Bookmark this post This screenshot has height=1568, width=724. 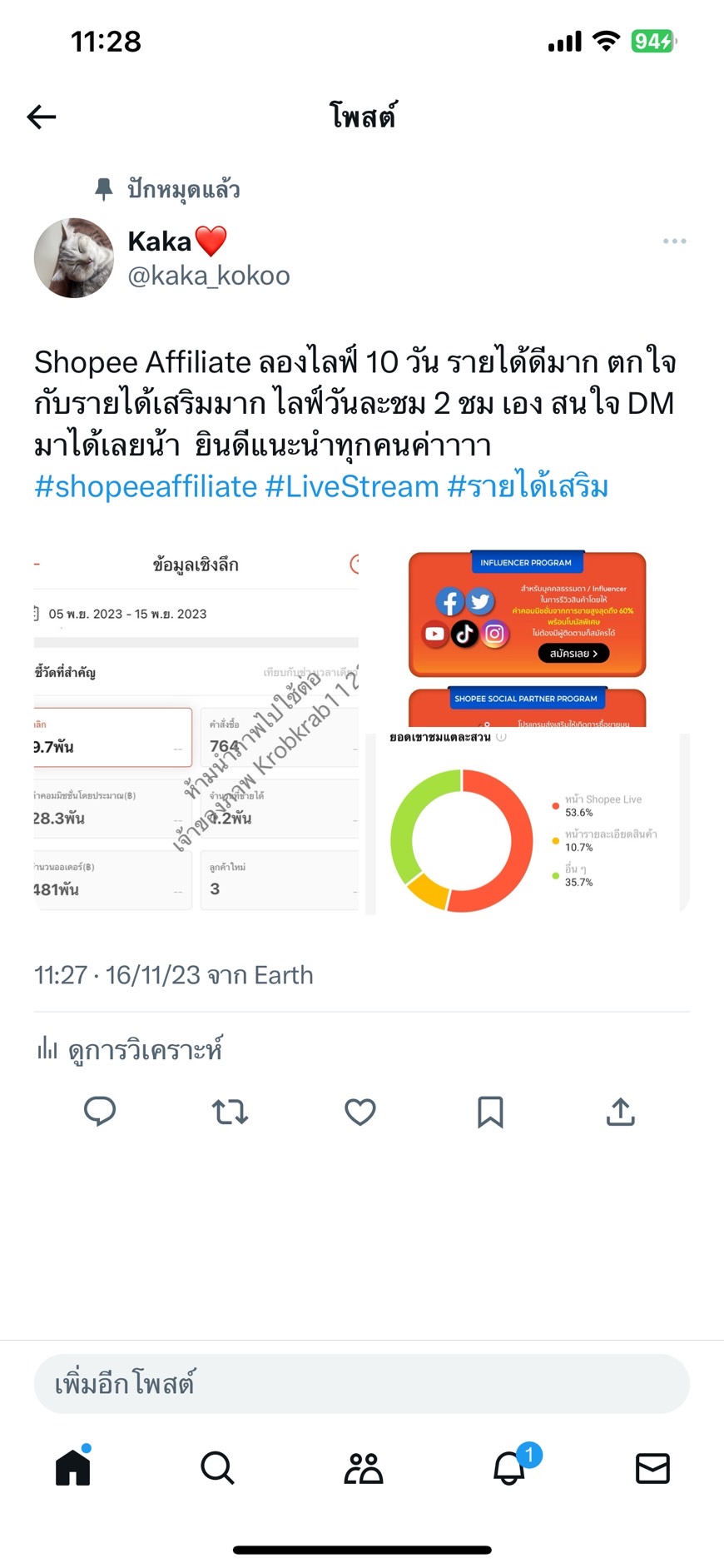490,1112
